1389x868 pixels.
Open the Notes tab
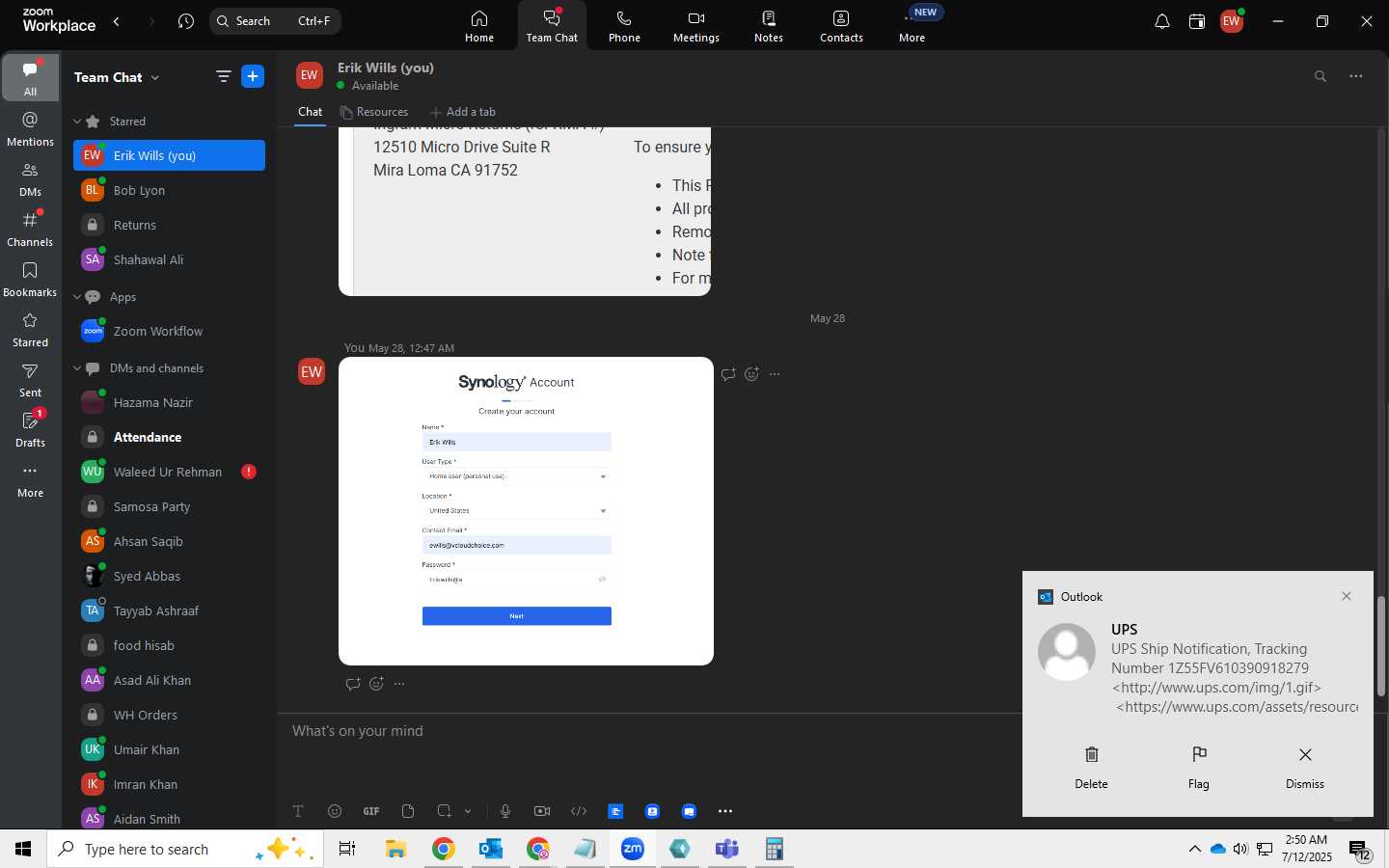[769, 26]
